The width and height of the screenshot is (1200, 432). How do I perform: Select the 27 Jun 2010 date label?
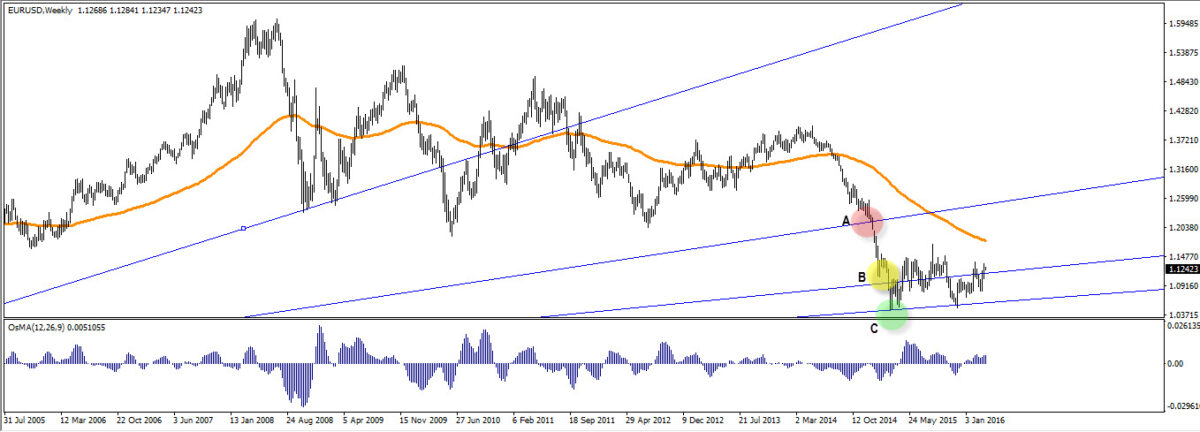(x=482, y=421)
